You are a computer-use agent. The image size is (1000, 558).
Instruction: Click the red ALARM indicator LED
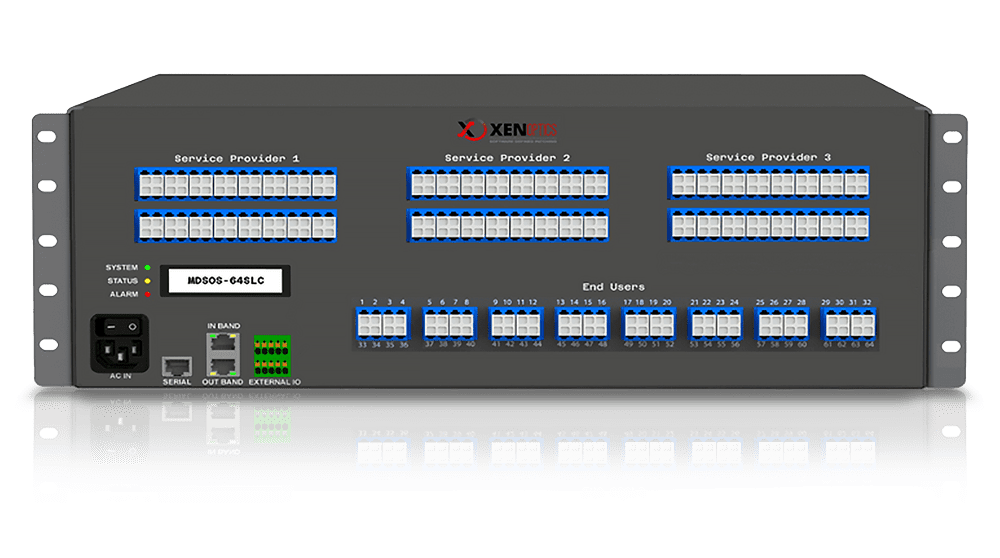147,294
